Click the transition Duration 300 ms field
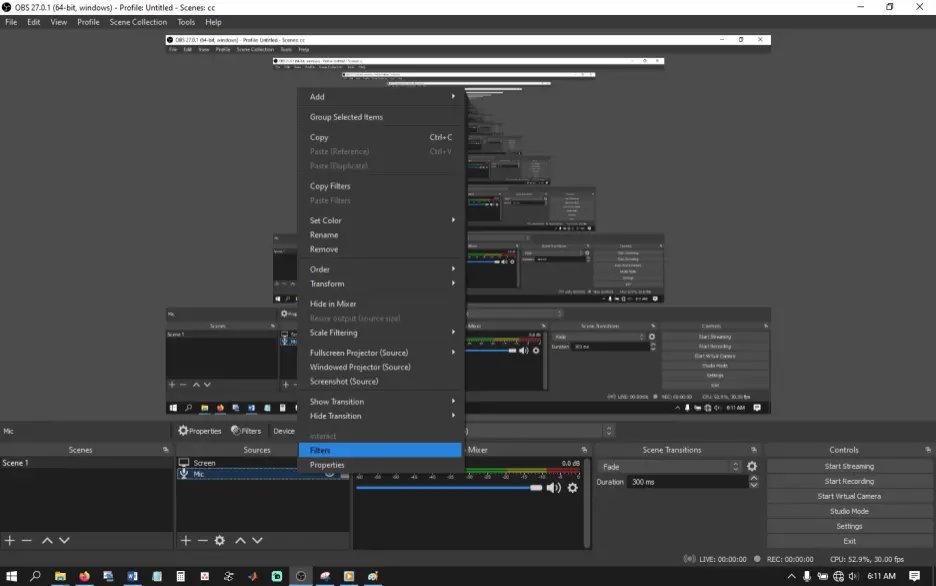Viewport: 936px width, 586px height. pos(686,482)
